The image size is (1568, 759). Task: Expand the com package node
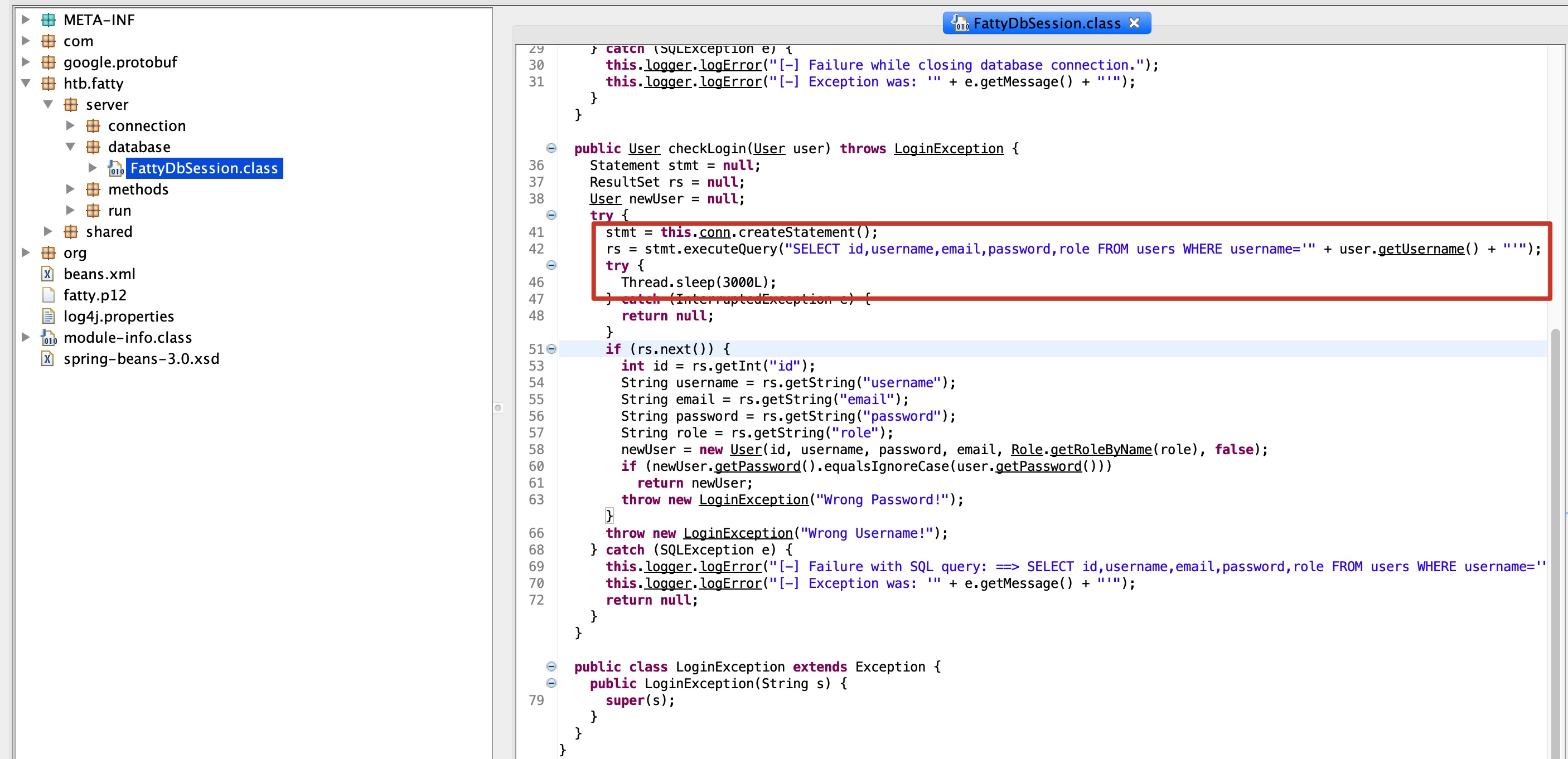pyautogui.click(x=26, y=41)
